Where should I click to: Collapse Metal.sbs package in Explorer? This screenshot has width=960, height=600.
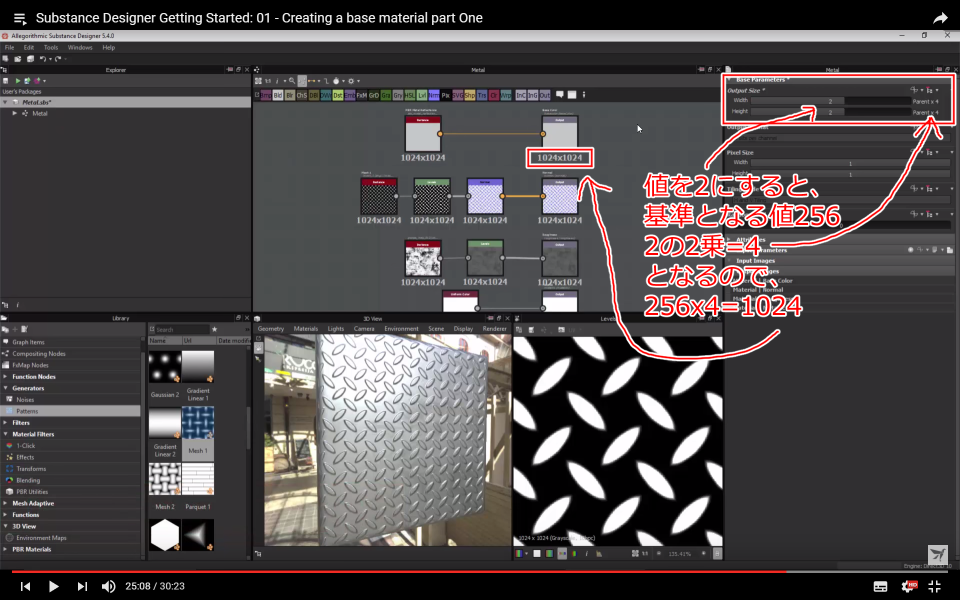(5, 102)
